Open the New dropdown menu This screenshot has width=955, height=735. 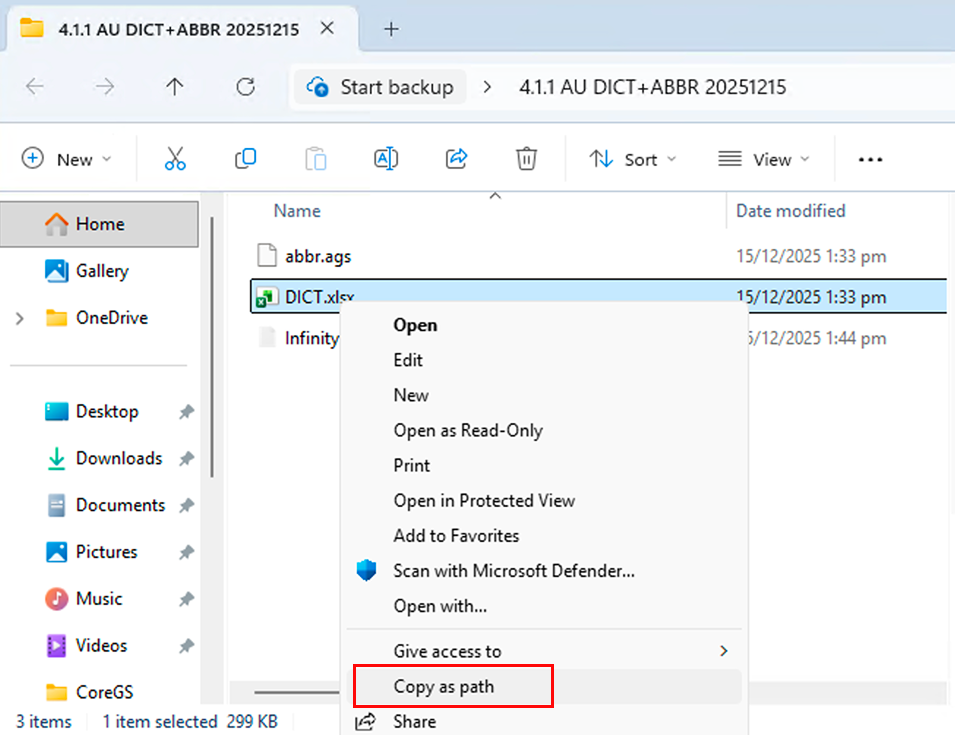coord(67,159)
